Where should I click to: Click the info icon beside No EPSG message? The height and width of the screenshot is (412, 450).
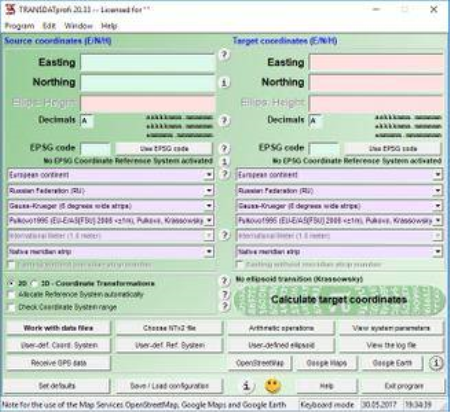pos(224,162)
